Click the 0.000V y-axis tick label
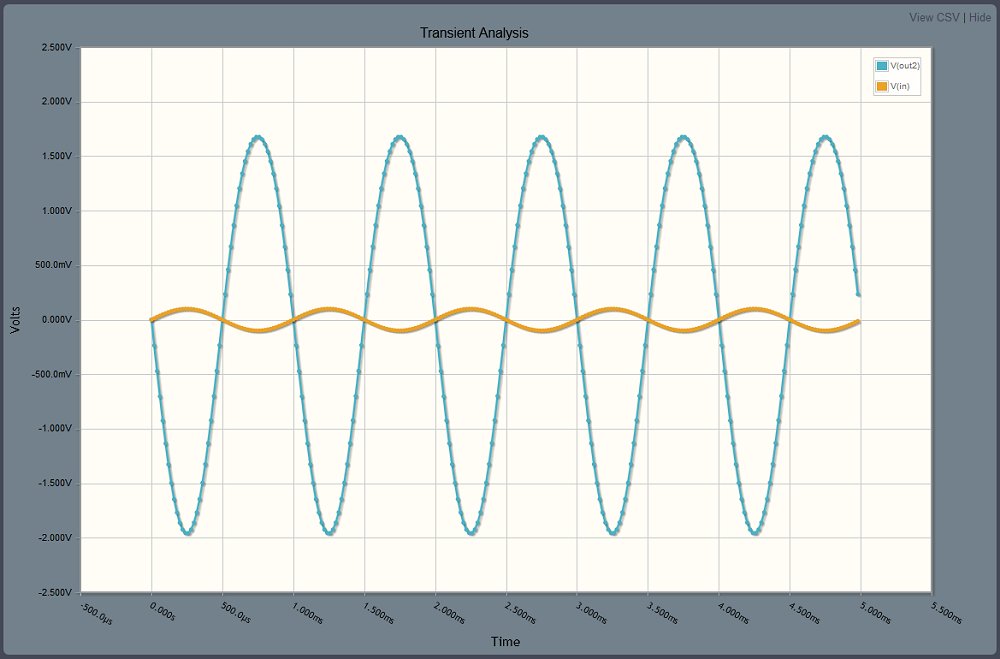This screenshot has width=1000, height=659. pos(55,320)
